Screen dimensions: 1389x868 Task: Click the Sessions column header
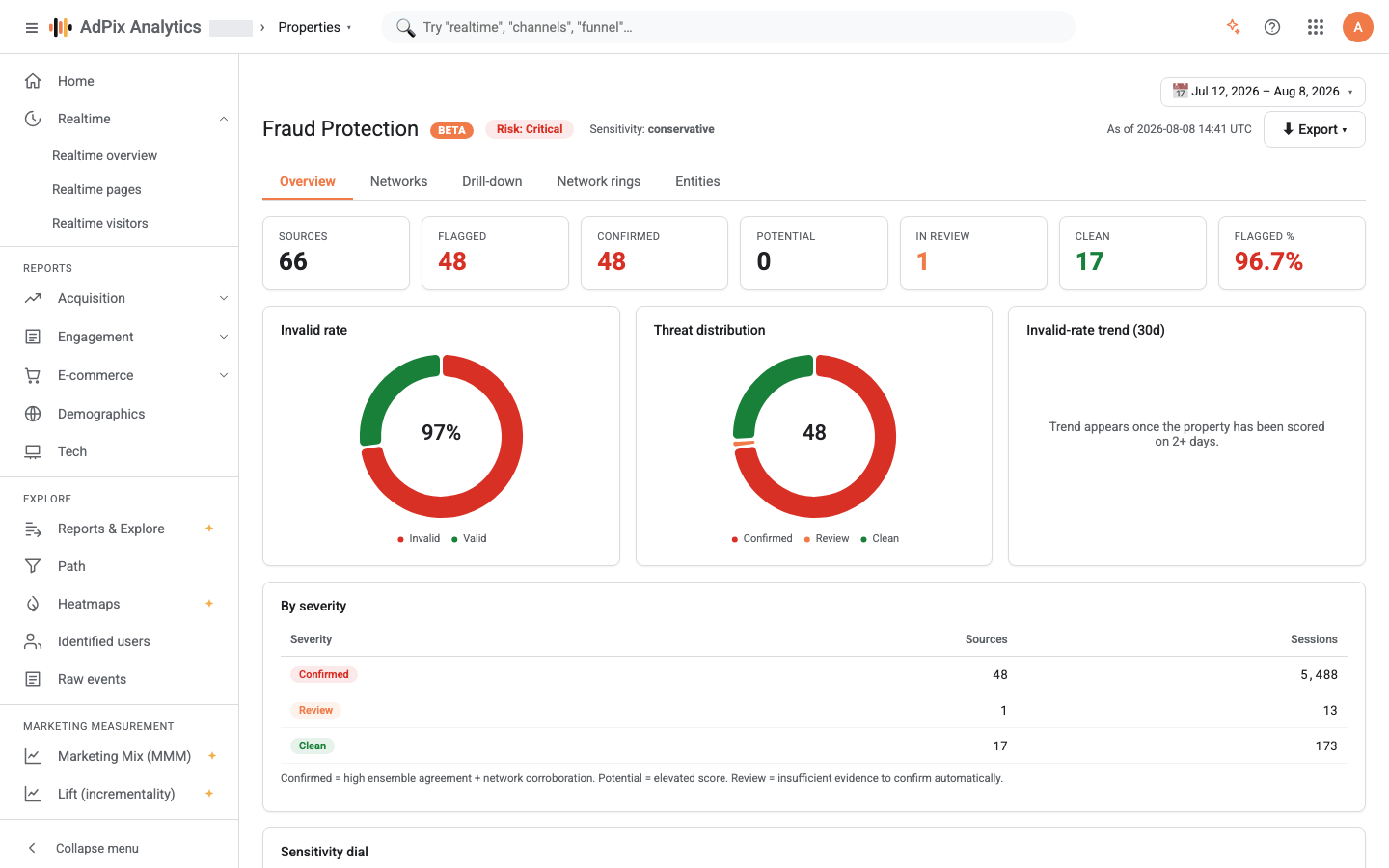1314,639
